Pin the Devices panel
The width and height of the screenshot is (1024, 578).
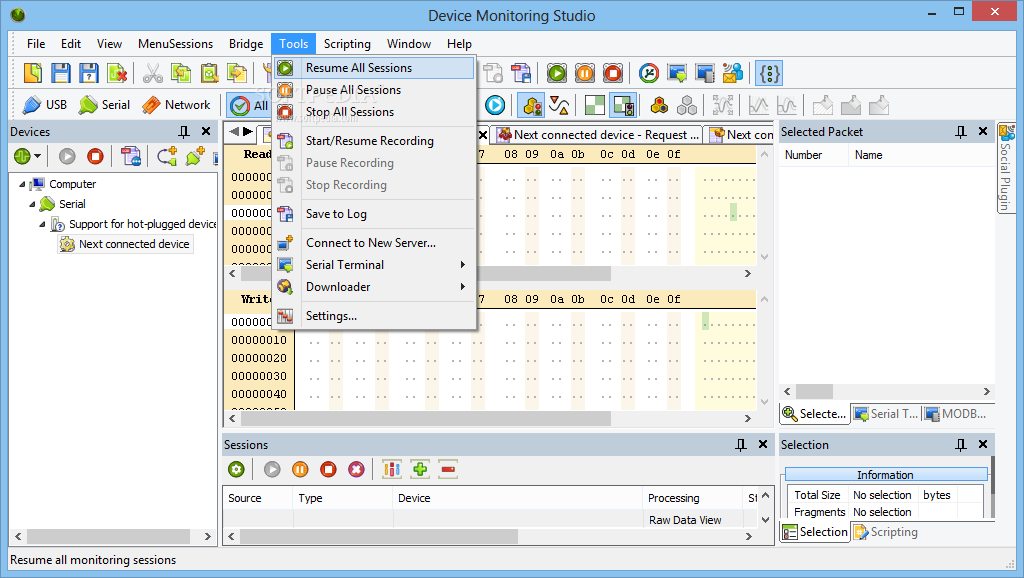(x=184, y=132)
